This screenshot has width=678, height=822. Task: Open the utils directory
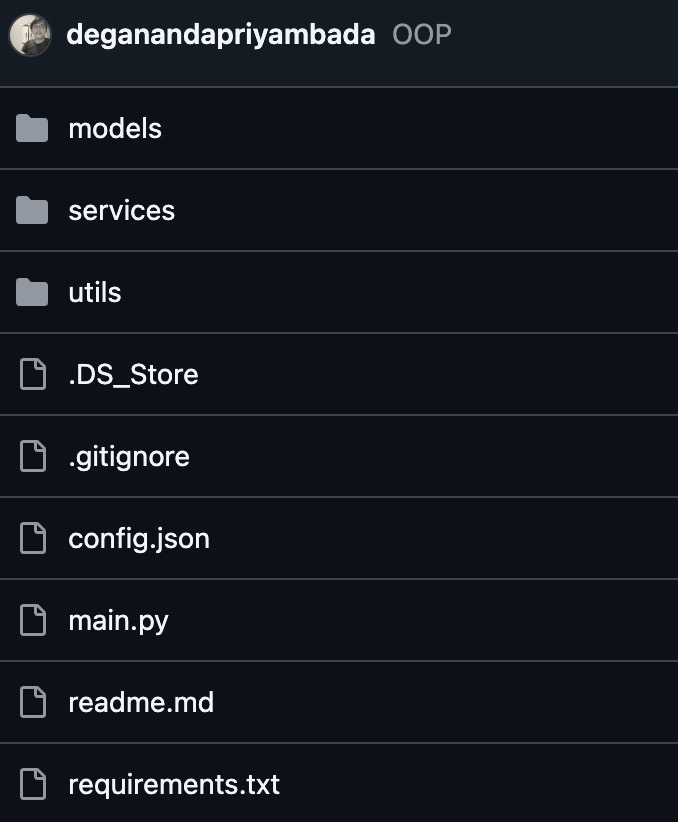[95, 292]
